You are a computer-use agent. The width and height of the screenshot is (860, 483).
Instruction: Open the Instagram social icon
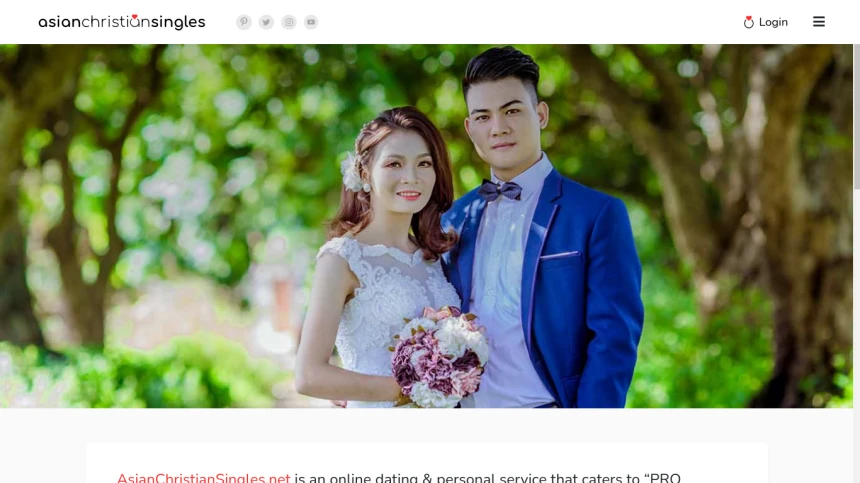(x=288, y=22)
